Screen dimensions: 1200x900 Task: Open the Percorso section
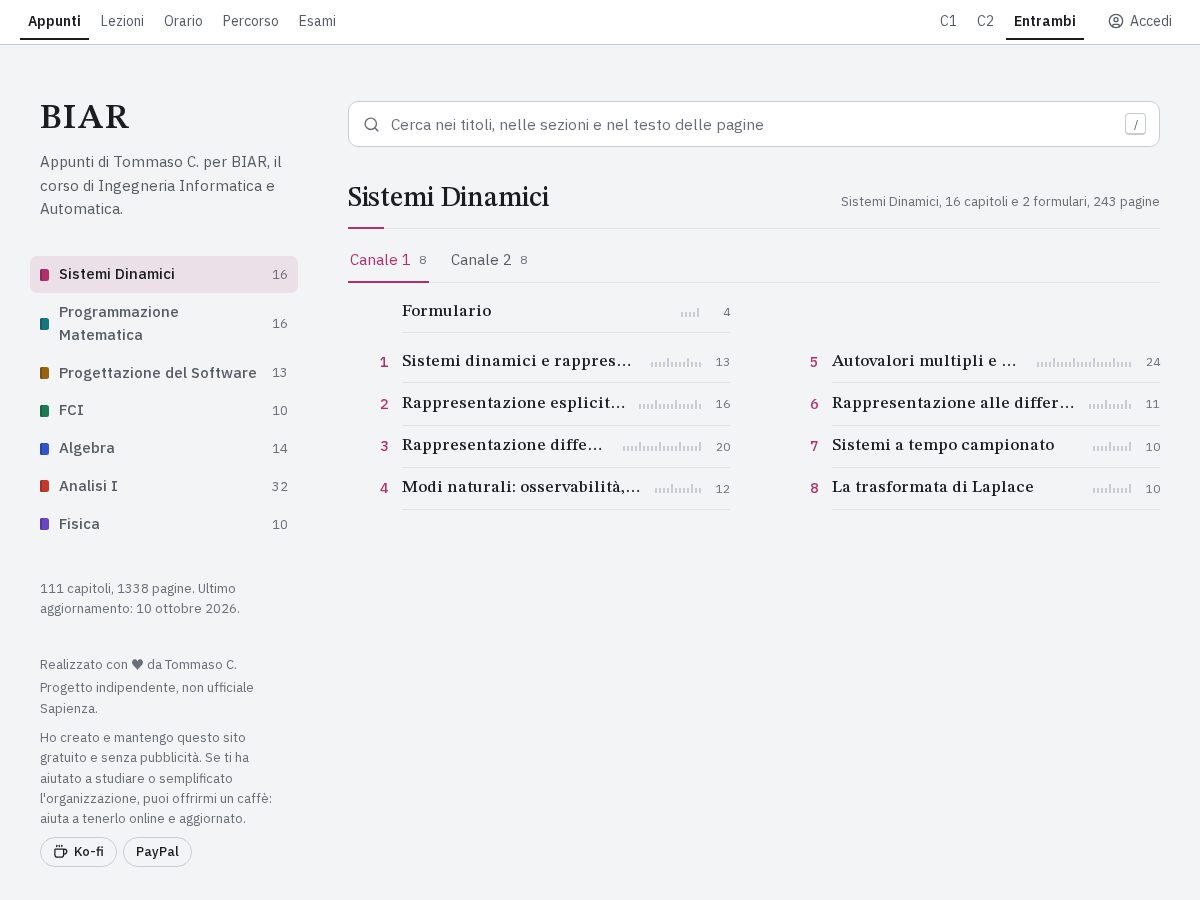(x=250, y=21)
